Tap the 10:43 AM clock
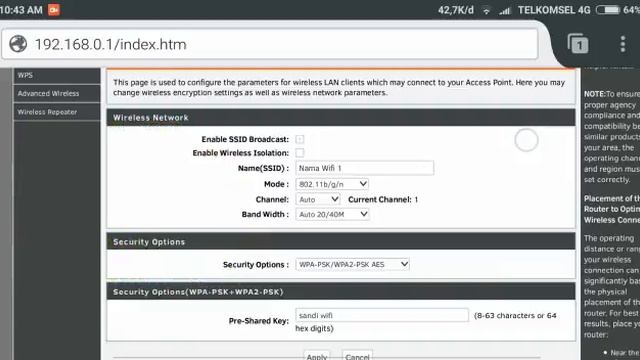Image resolution: width=640 pixels, height=360 pixels. [x=21, y=10]
